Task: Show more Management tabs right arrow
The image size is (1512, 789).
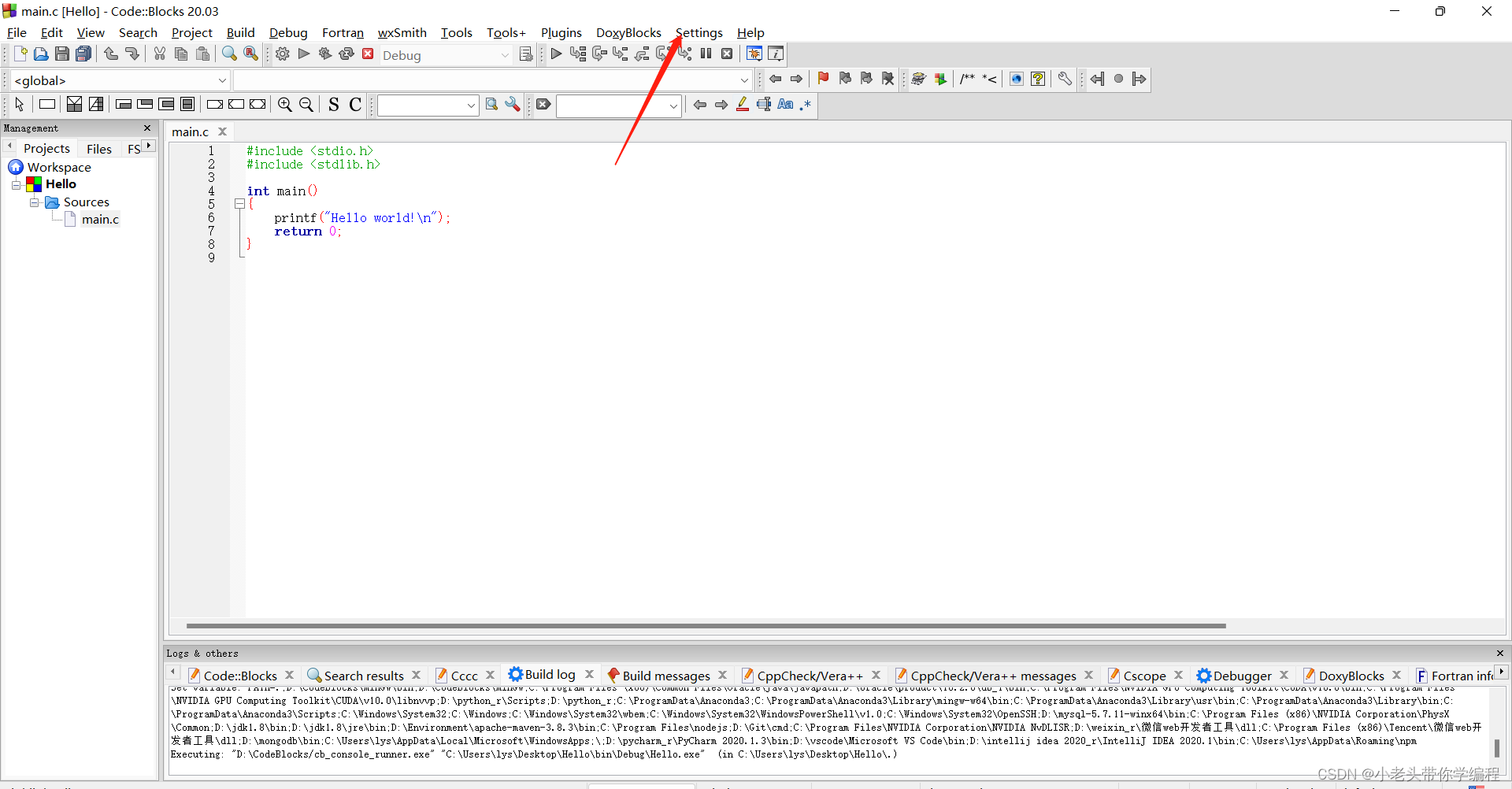Action: point(149,146)
